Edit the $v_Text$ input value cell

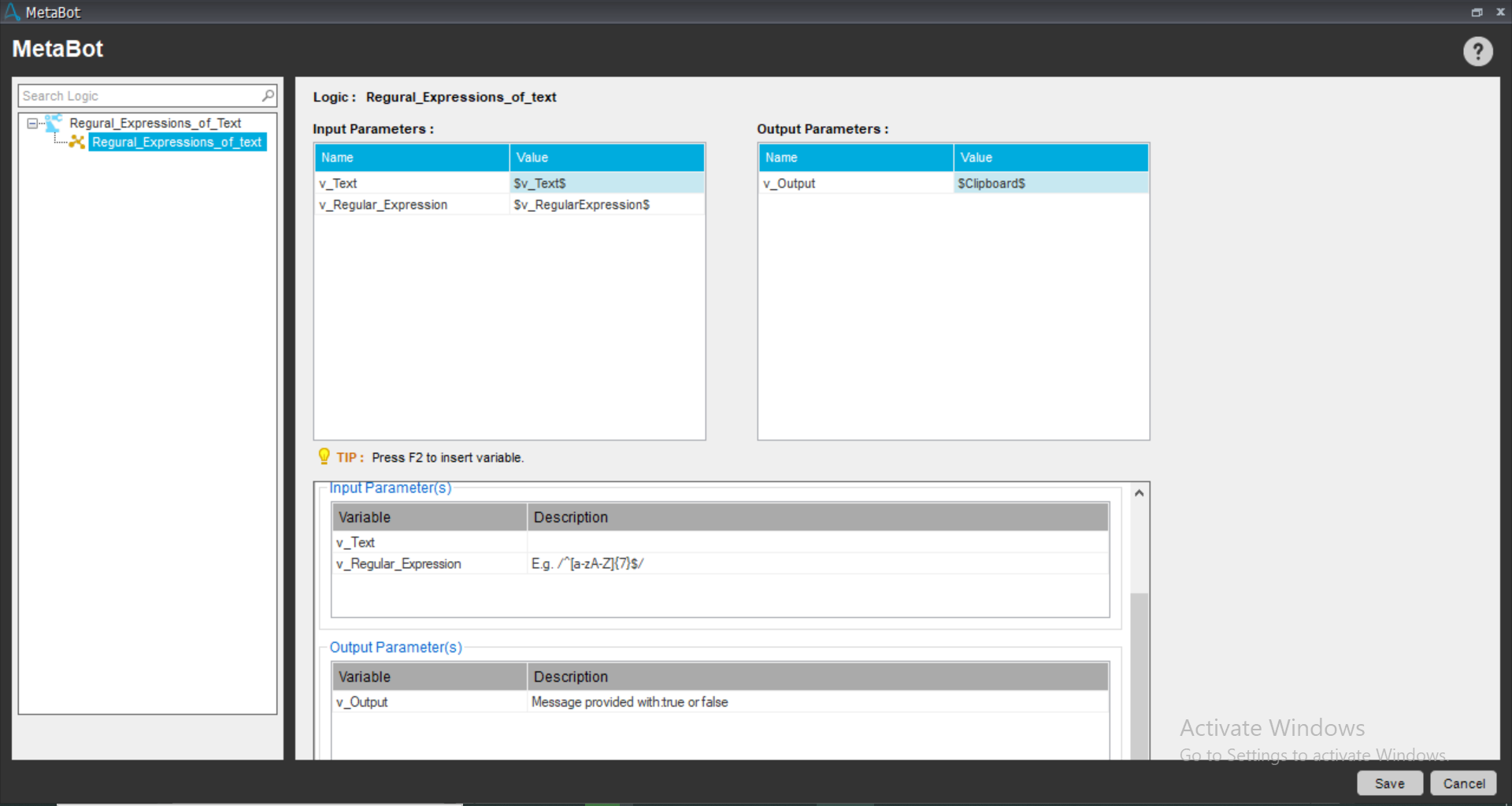[x=606, y=183]
